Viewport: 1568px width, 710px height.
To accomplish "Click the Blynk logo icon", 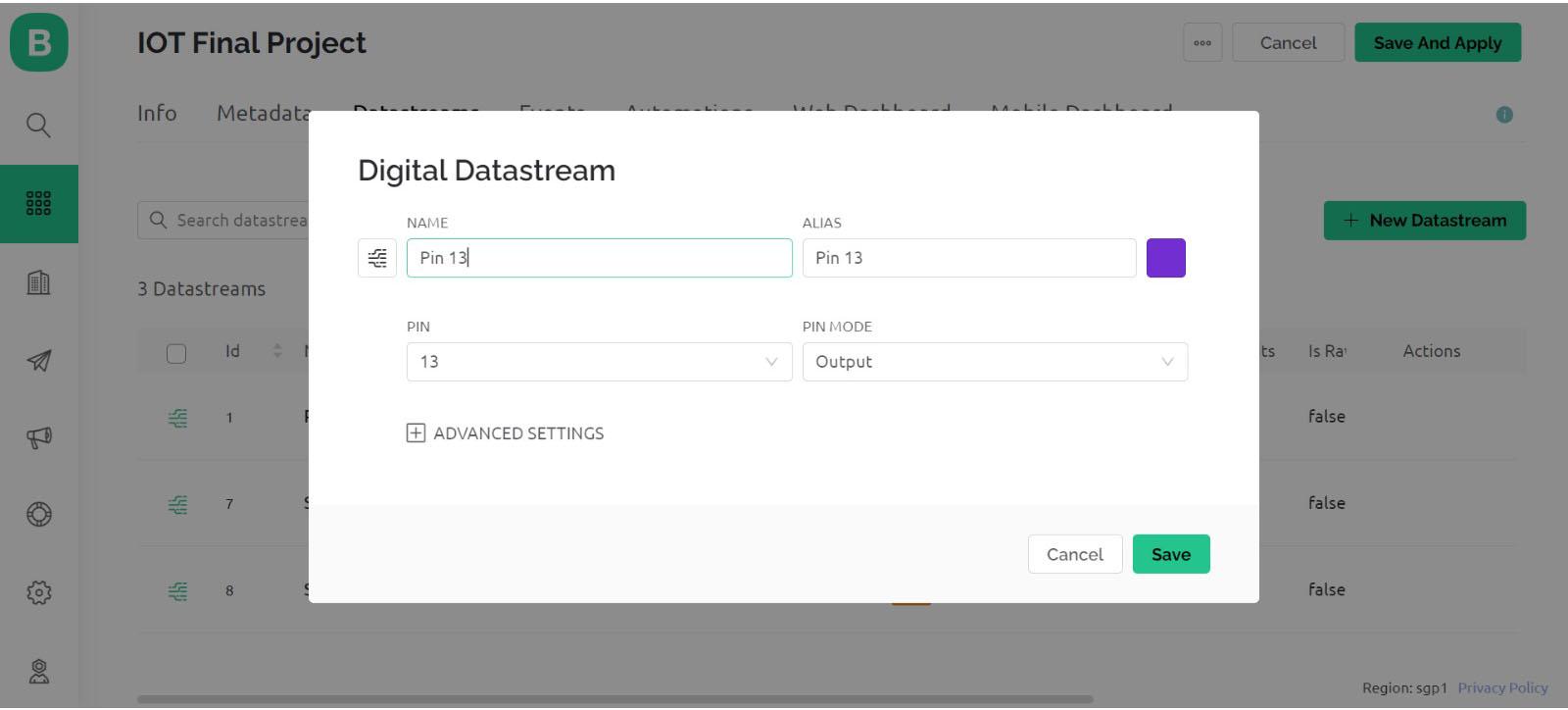I will 39,42.
